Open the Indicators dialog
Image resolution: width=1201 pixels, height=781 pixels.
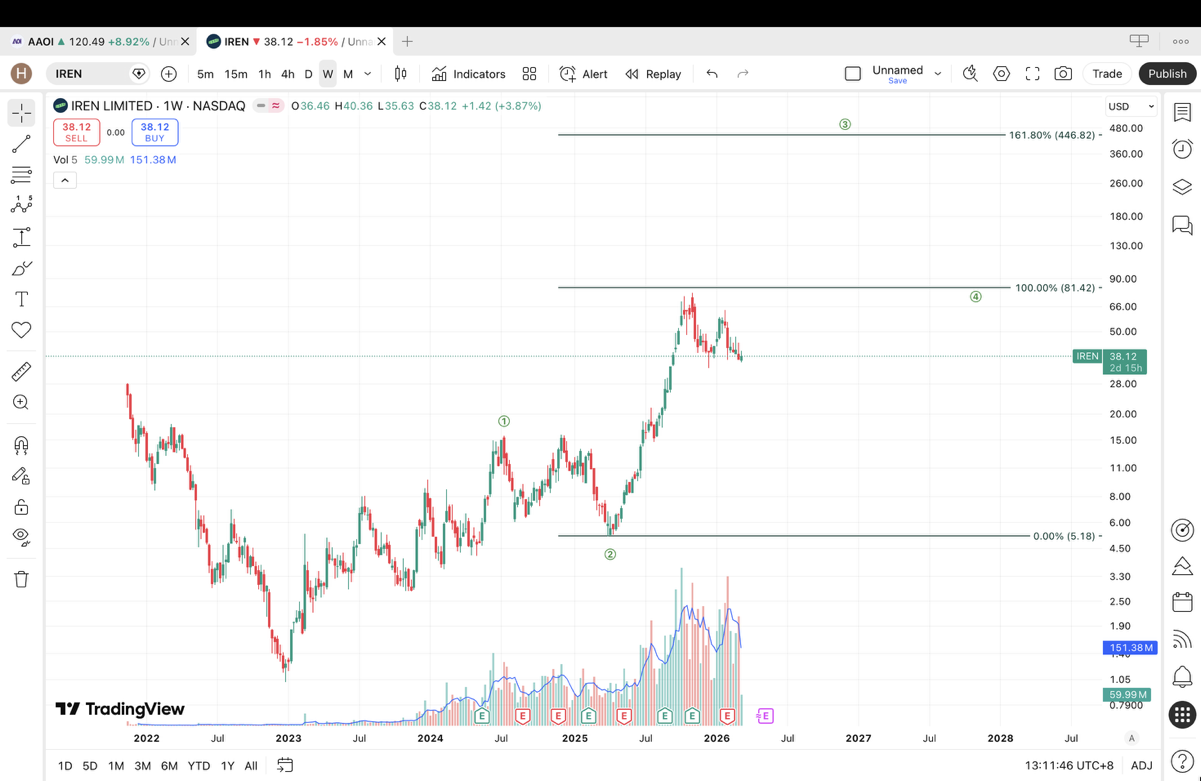[468, 74]
